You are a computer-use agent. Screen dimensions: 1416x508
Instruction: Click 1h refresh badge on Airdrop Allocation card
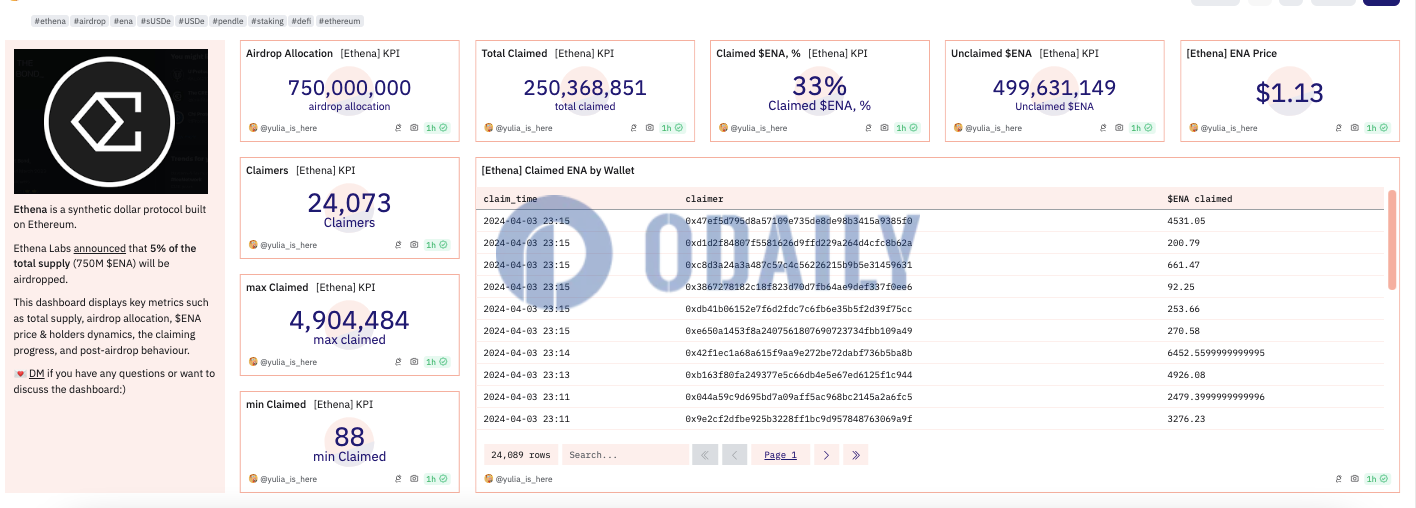pyautogui.click(x=435, y=128)
